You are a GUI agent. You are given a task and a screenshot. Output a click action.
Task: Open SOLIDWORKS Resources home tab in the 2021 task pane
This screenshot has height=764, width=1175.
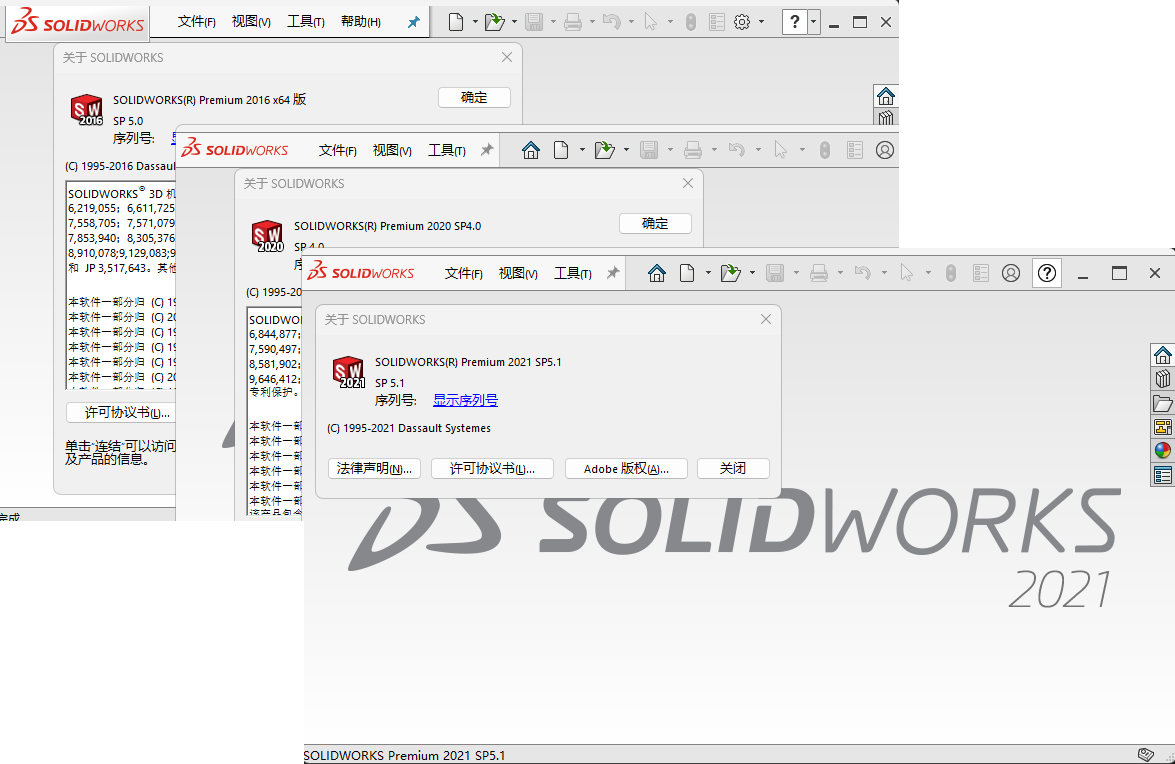click(x=1163, y=355)
